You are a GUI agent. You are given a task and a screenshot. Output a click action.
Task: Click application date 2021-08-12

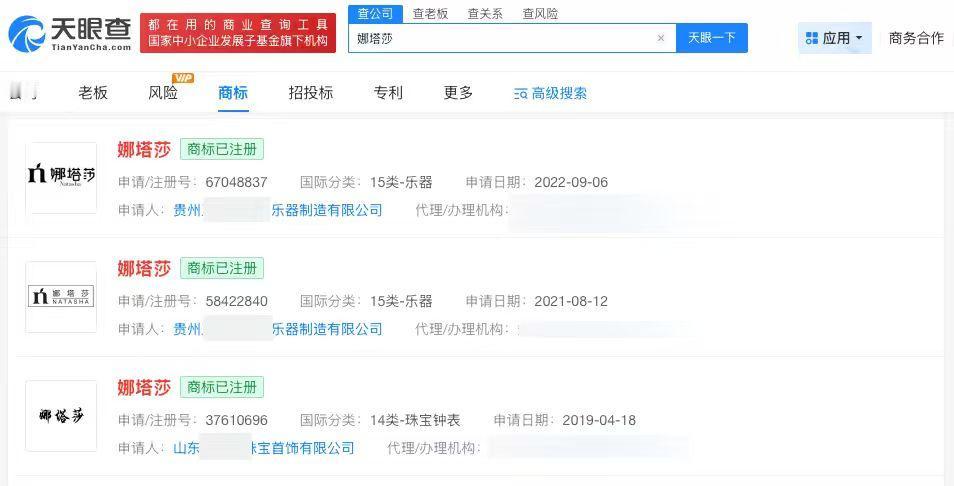point(571,301)
